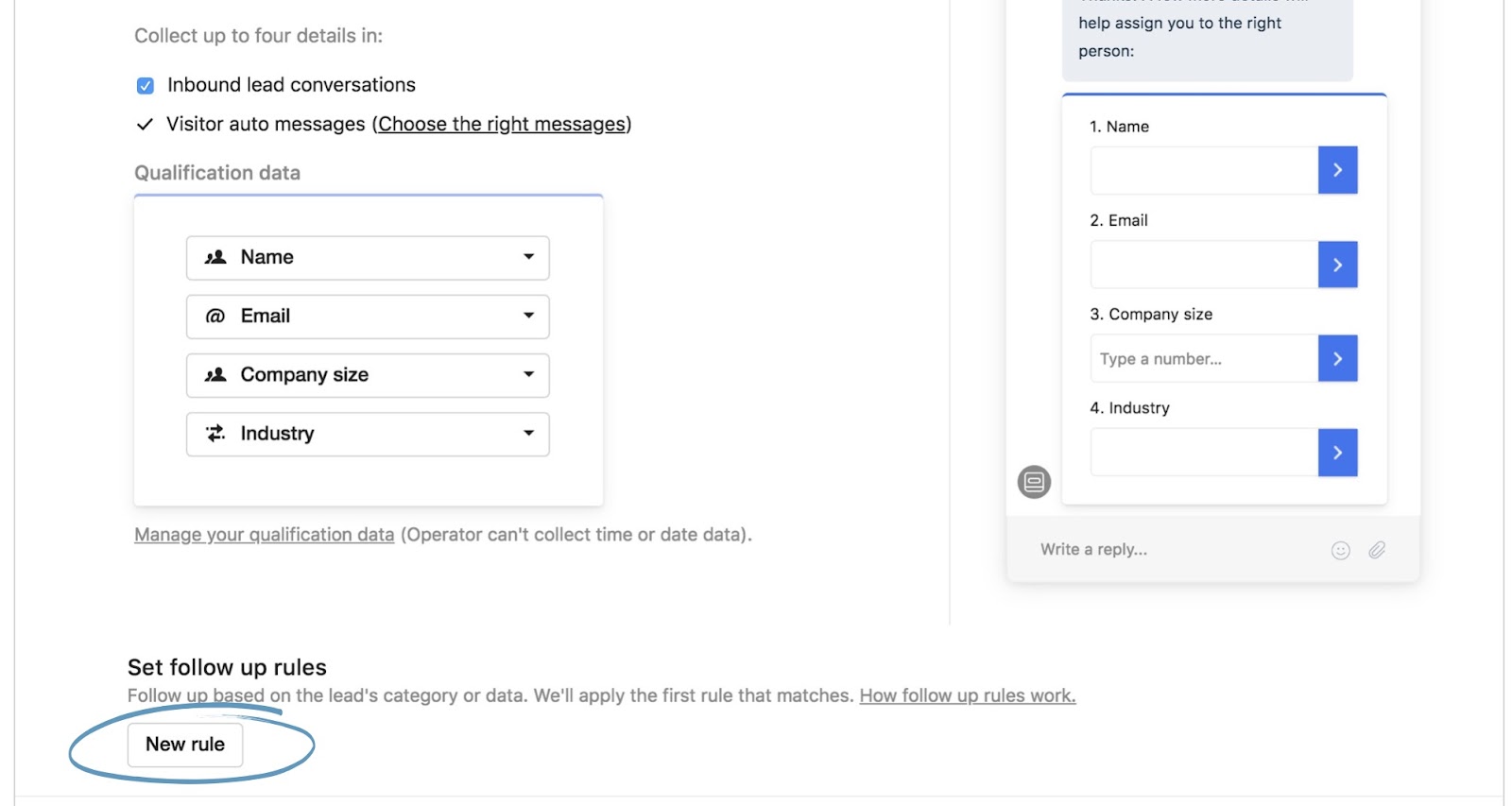Submit the Name field arrow button

point(1337,170)
